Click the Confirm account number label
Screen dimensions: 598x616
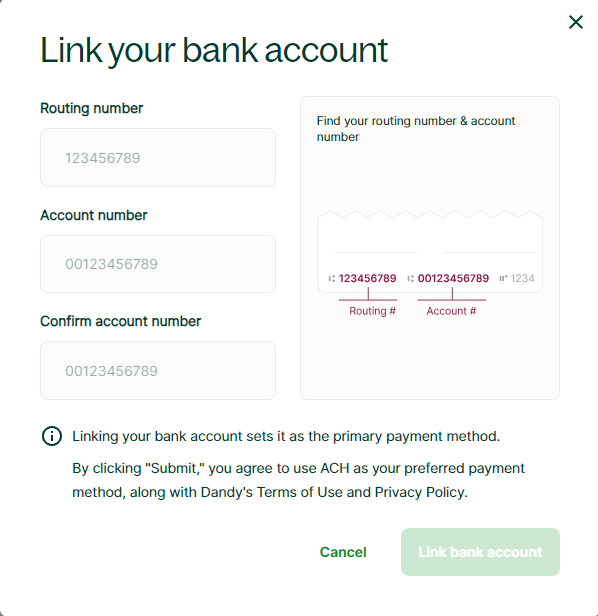click(x=121, y=321)
